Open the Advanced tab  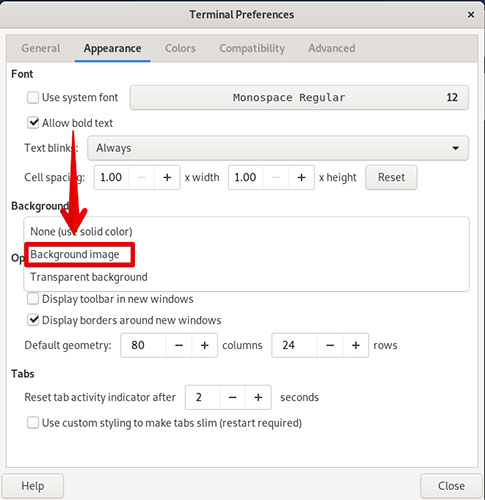coord(332,48)
